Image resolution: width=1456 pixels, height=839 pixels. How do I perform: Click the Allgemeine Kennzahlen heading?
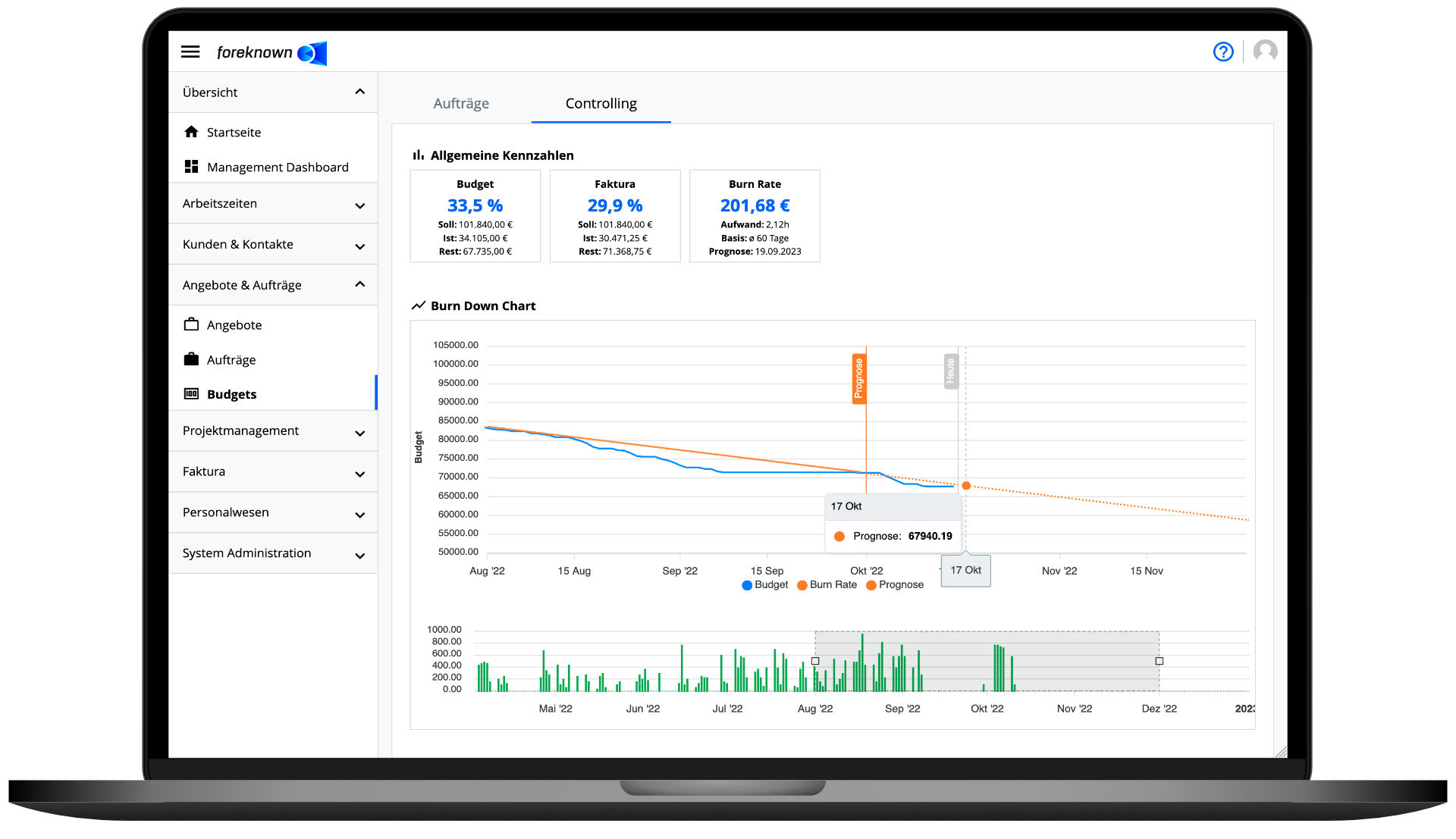pos(502,155)
